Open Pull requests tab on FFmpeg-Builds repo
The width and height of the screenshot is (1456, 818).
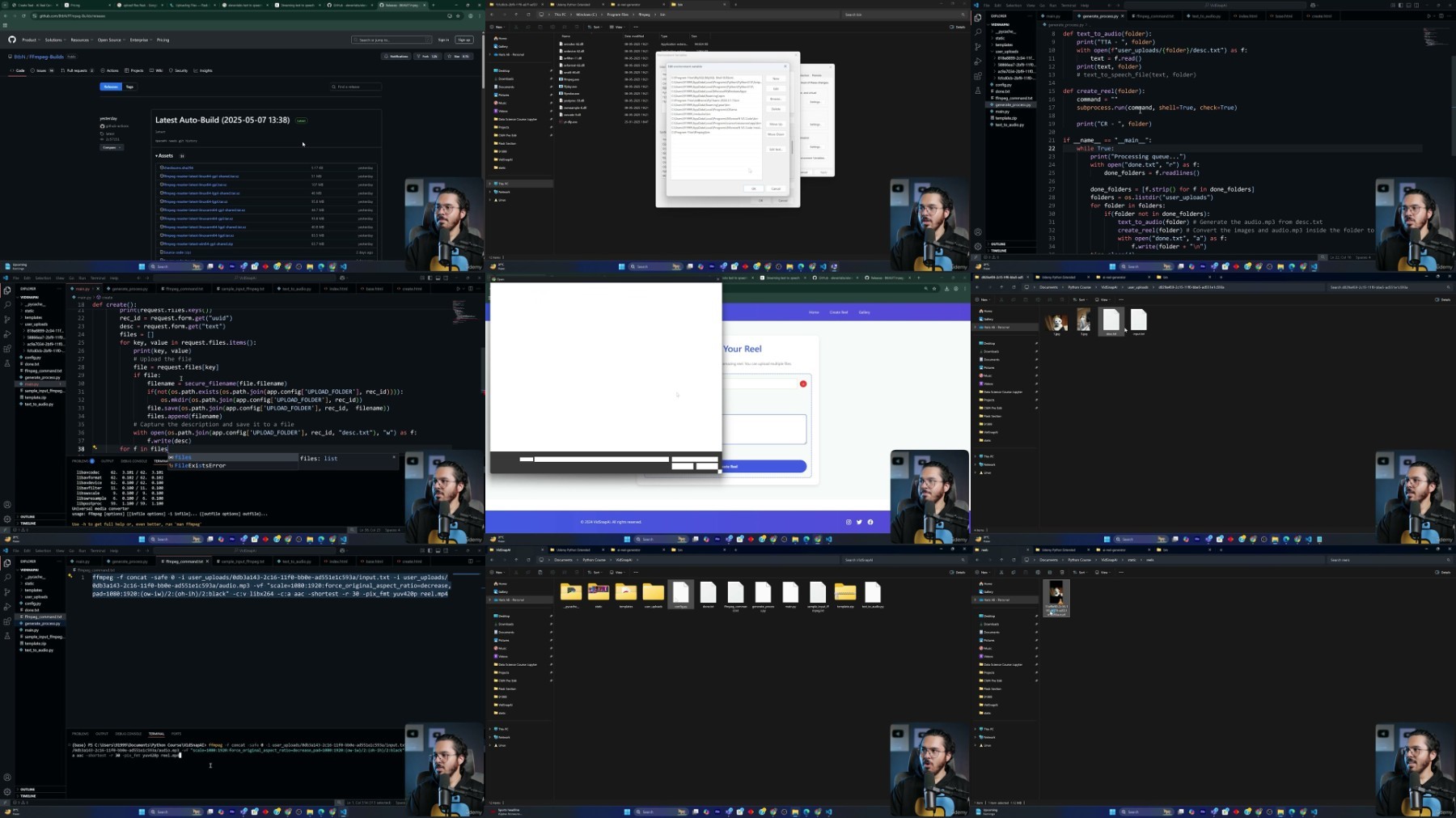tap(77, 70)
